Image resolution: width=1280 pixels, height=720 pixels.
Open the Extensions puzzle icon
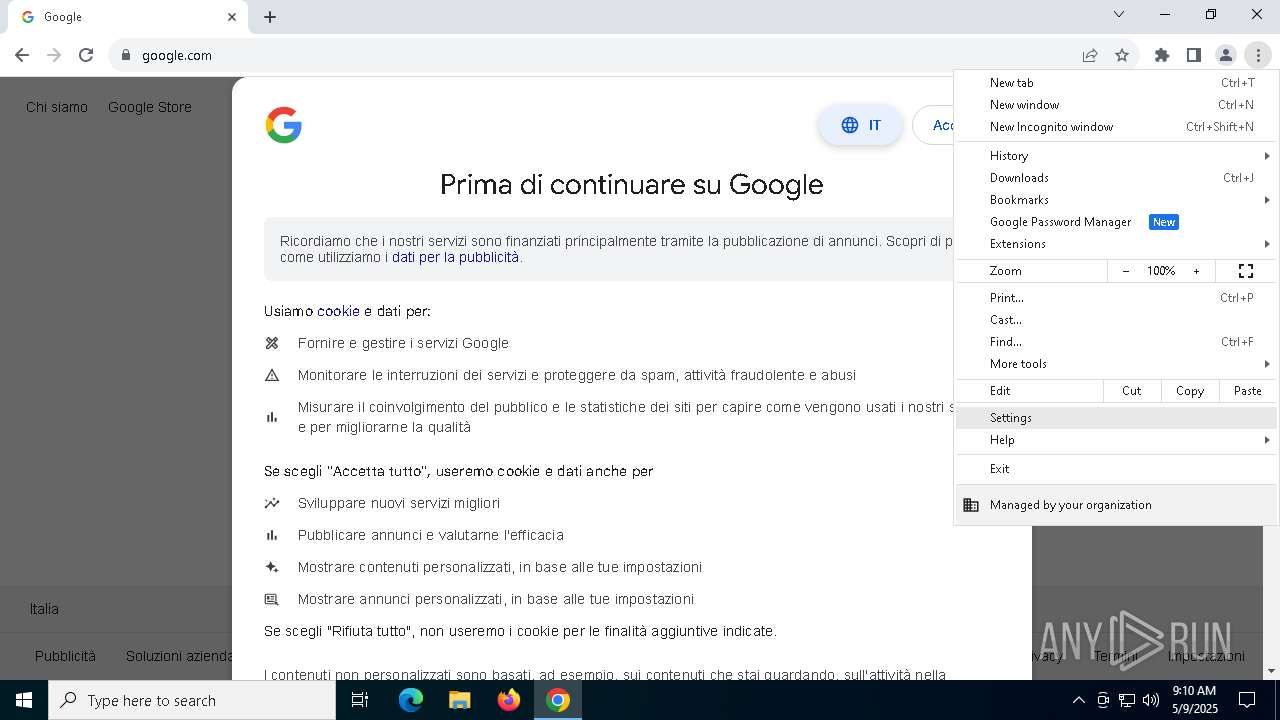[x=1162, y=55]
